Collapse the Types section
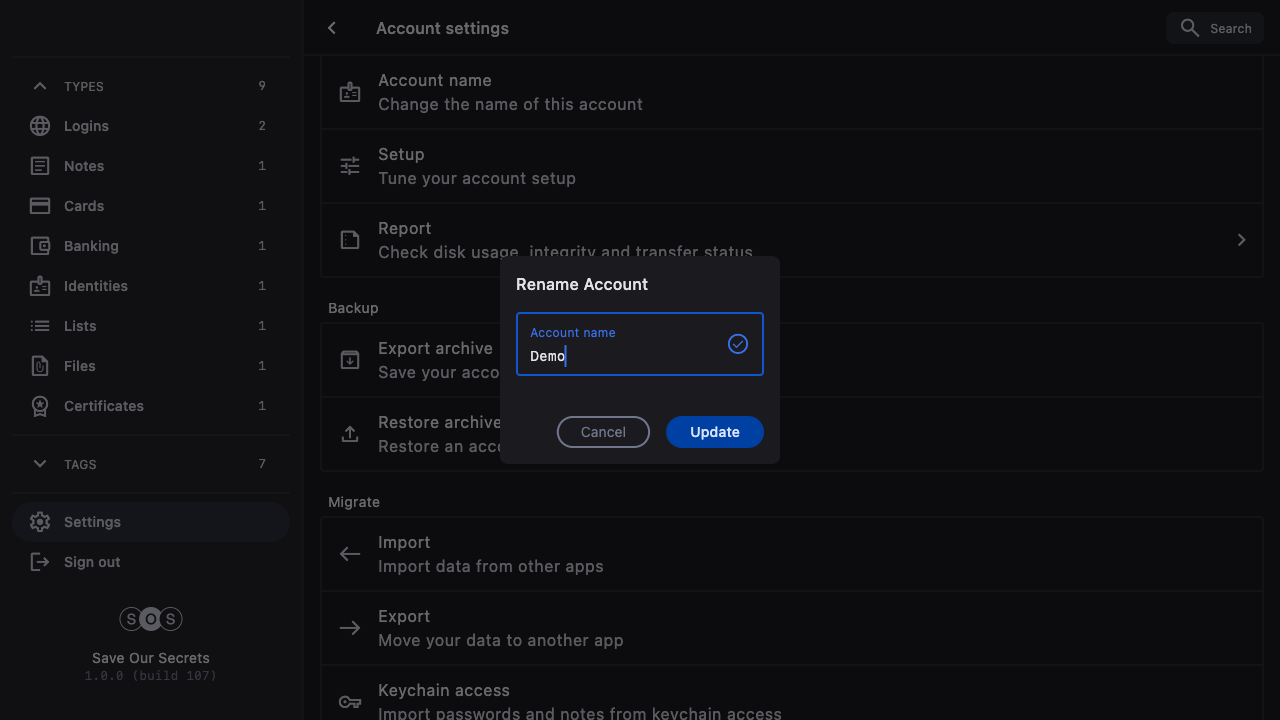The image size is (1280, 720). [x=40, y=86]
